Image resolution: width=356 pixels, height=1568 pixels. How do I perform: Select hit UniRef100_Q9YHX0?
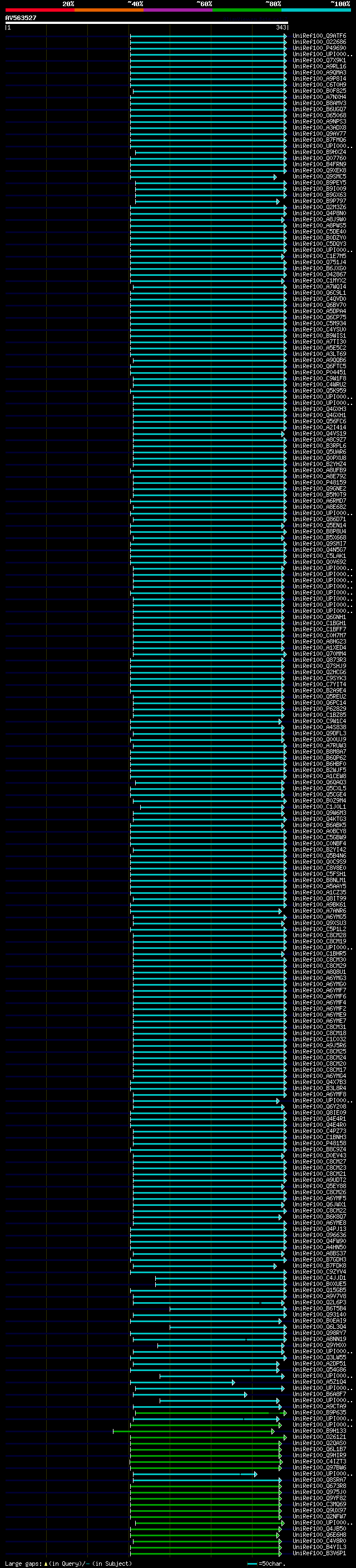click(319, 1345)
